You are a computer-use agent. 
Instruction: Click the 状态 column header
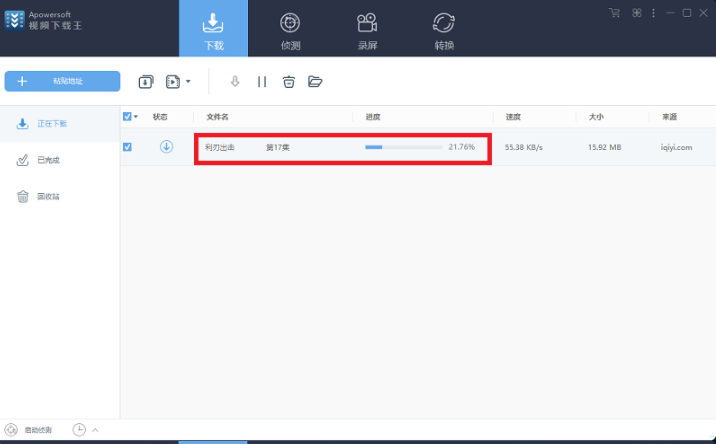(x=160, y=117)
